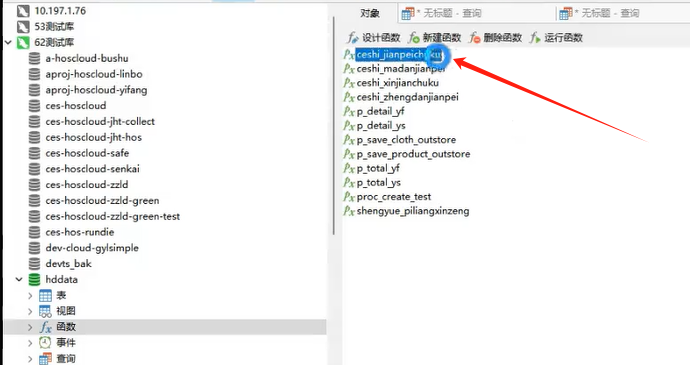Click the 函数 fx icon in tree

click(x=45, y=327)
